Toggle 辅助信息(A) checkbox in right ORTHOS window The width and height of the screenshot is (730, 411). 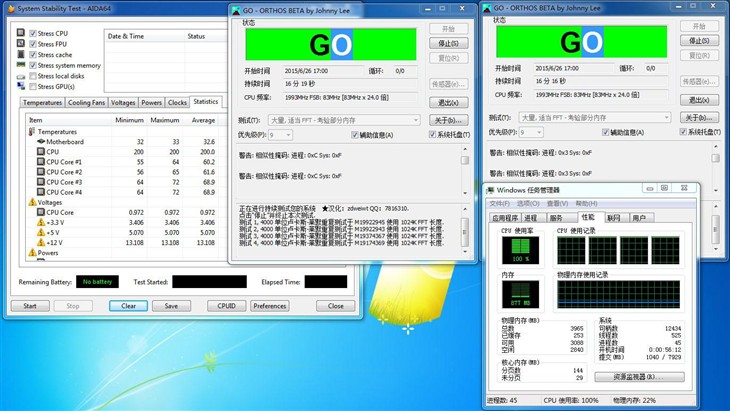(x=605, y=133)
